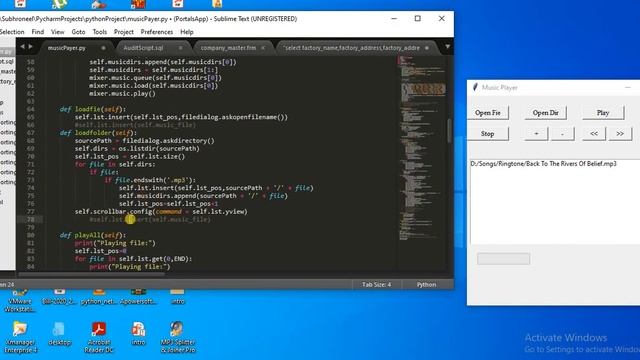Click the - volume down button
Screen dimensions: 640x360
(x=562, y=133)
